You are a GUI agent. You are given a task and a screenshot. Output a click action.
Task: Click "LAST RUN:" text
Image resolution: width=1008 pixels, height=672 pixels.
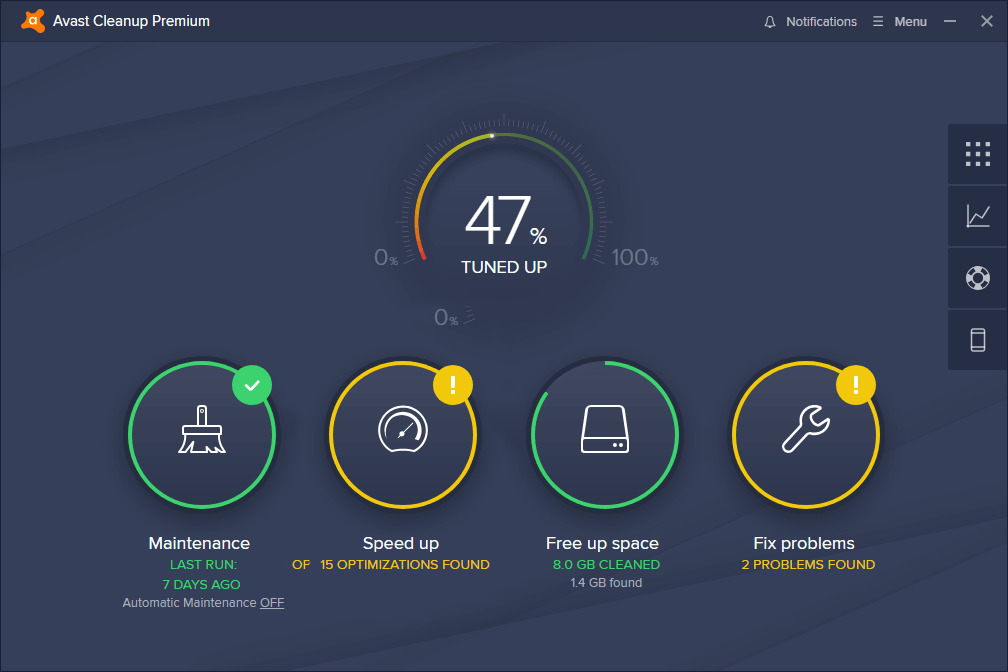tap(203, 564)
